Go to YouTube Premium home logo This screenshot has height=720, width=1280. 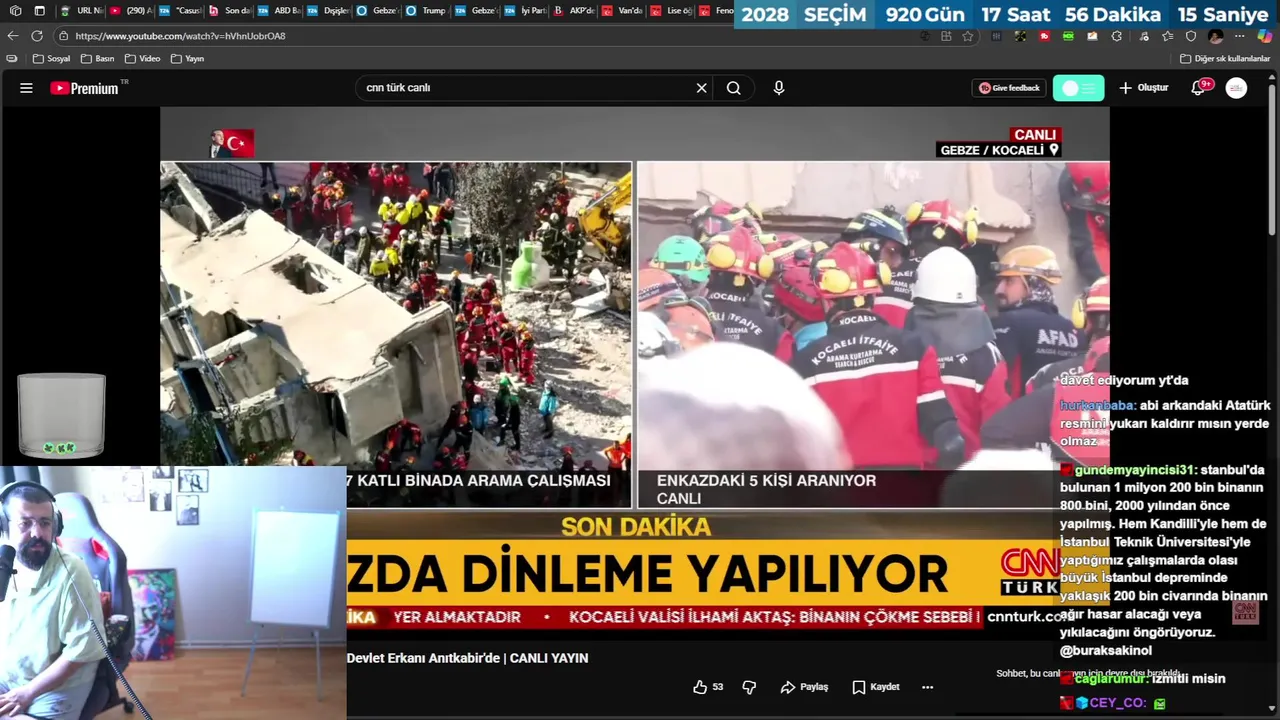(85, 88)
